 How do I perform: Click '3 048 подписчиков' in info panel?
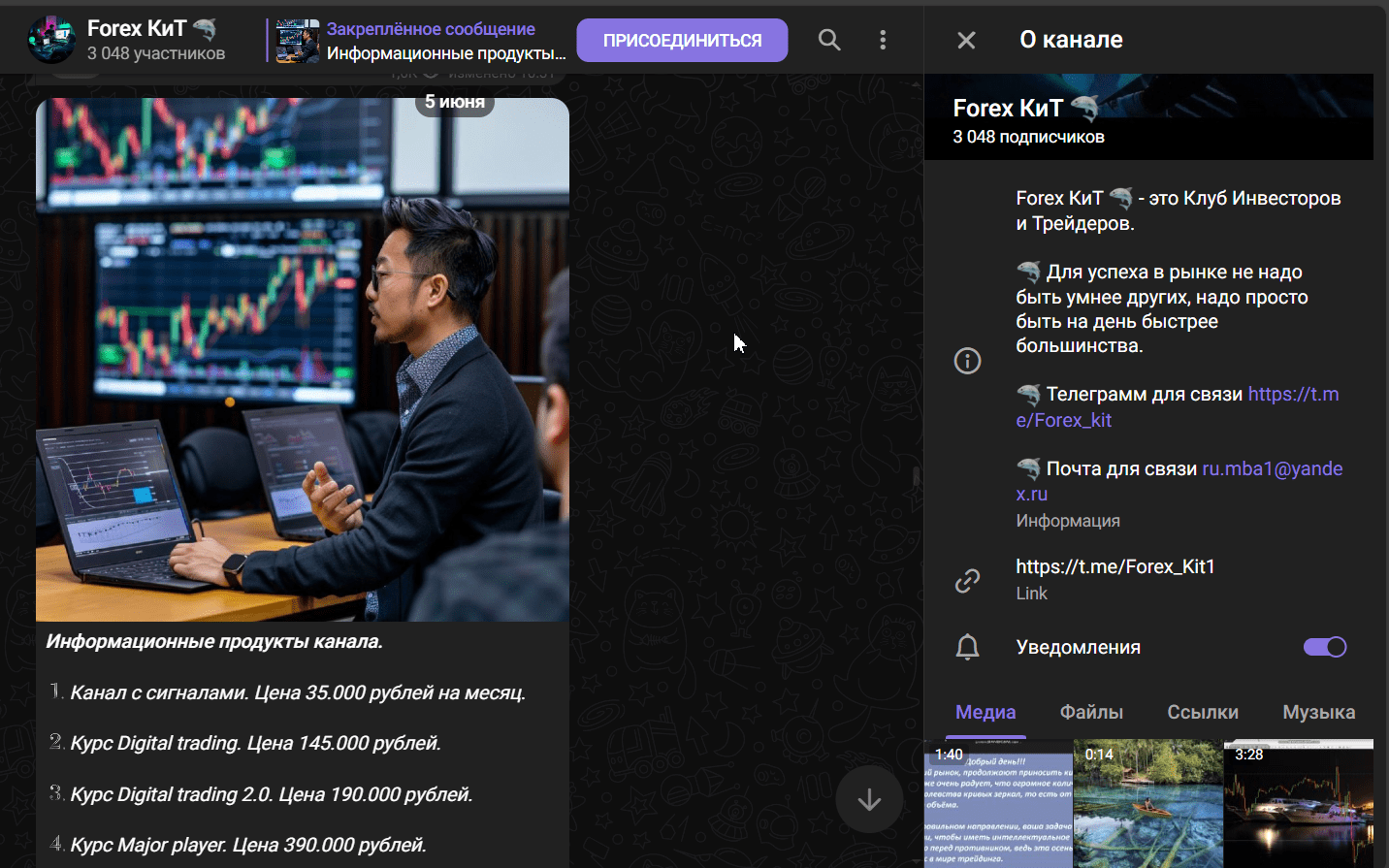point(1028,137)
